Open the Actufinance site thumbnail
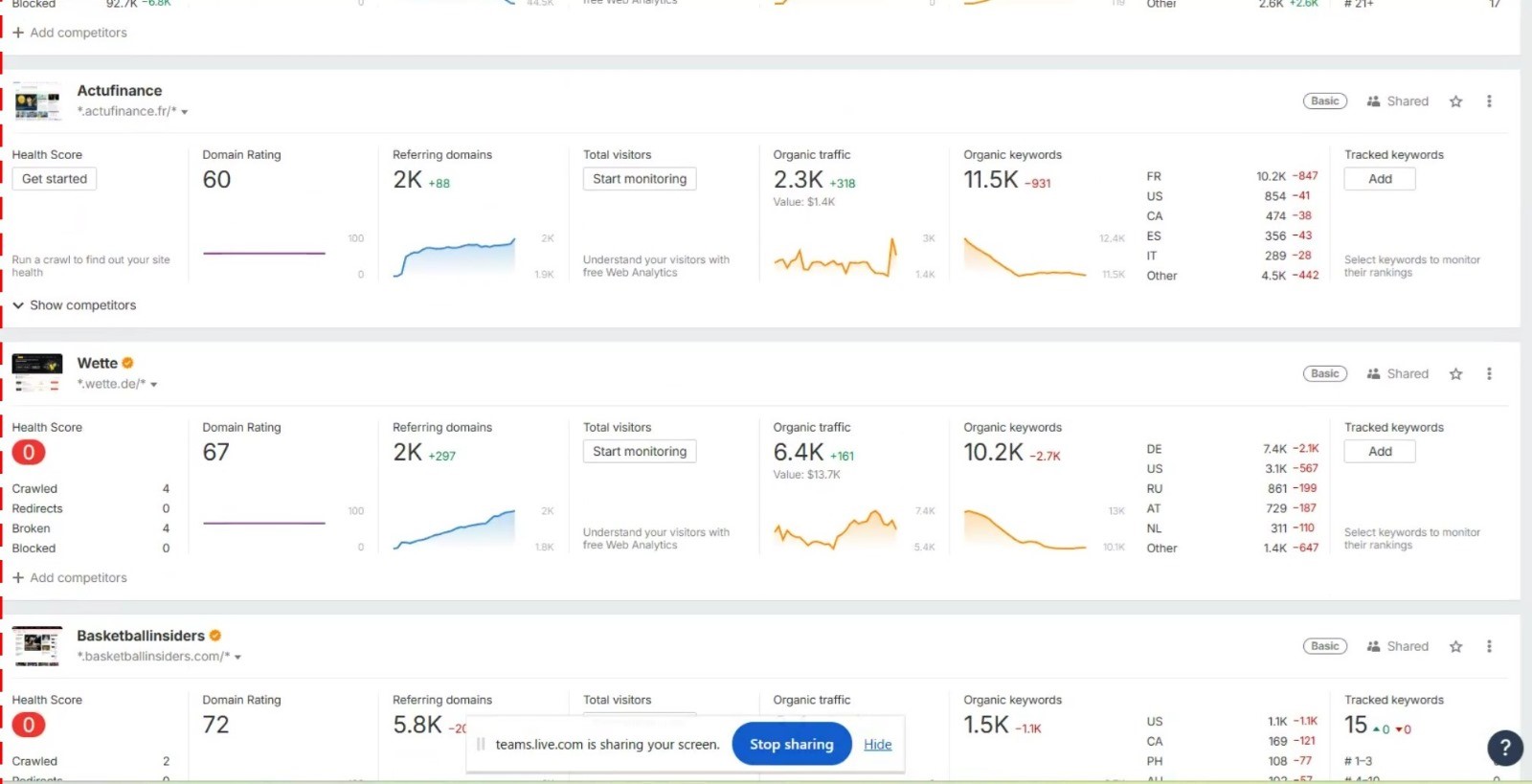The height and width of the screenshot is (784, 1532). [x=37, y=101]
